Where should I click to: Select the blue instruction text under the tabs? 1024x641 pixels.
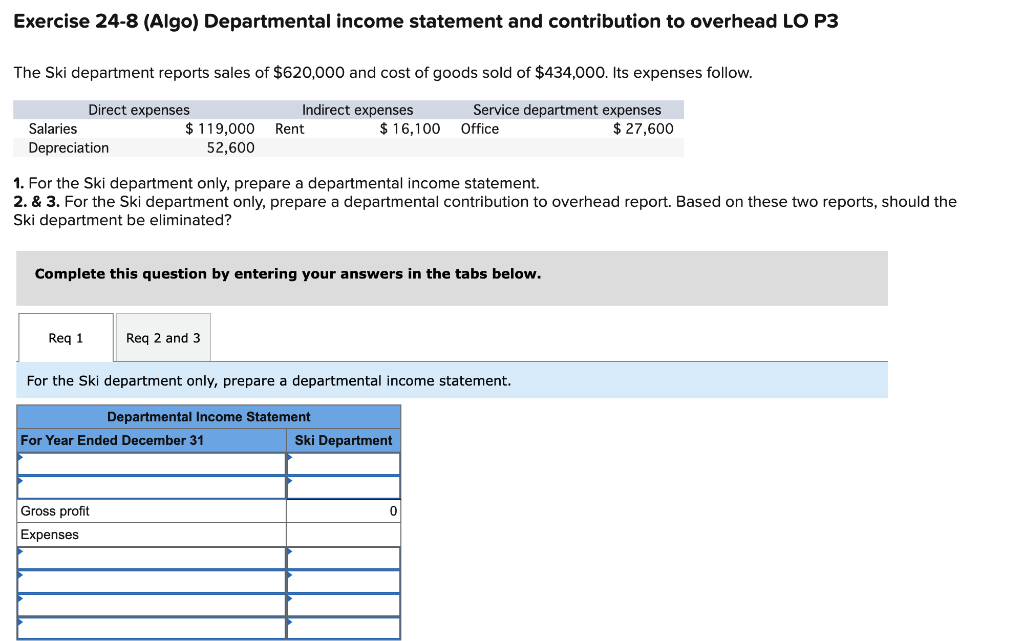[x=269, y=381]
